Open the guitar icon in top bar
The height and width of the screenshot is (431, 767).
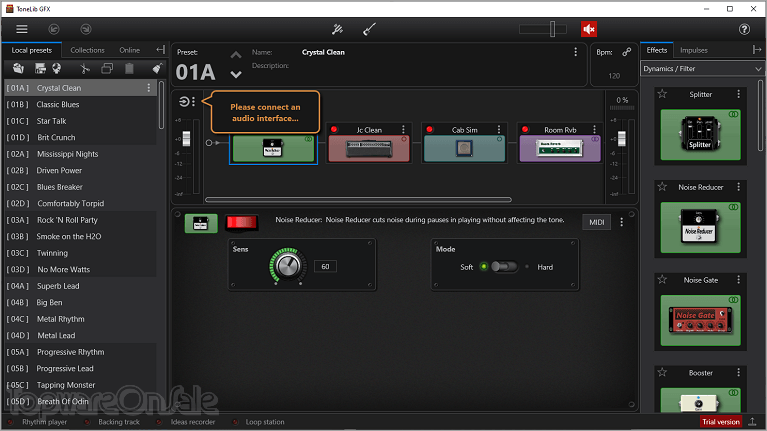369,29
